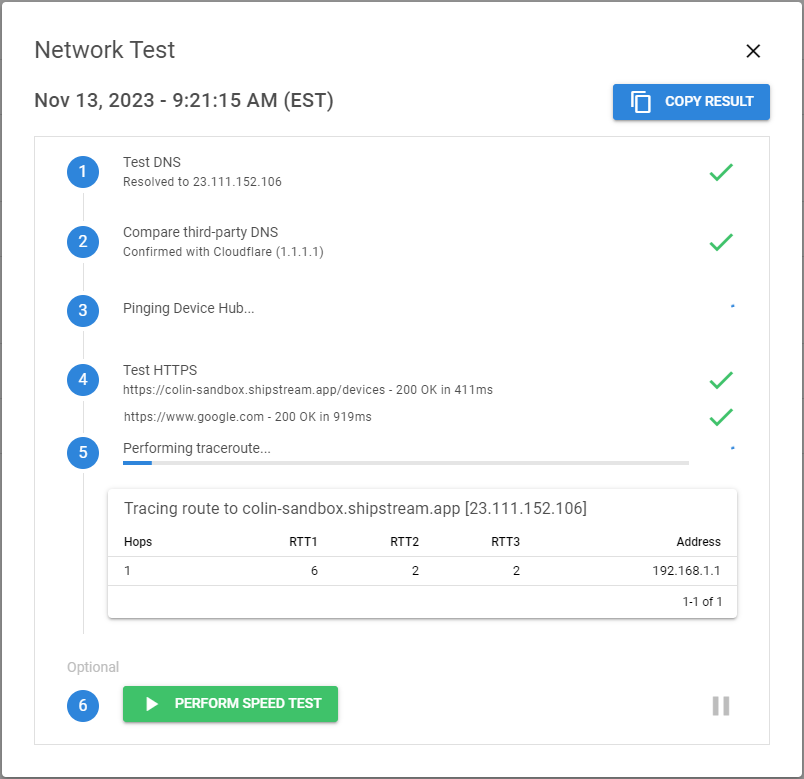Click the checkmark for the shipstream devices HTTPS result

(721, 380)
